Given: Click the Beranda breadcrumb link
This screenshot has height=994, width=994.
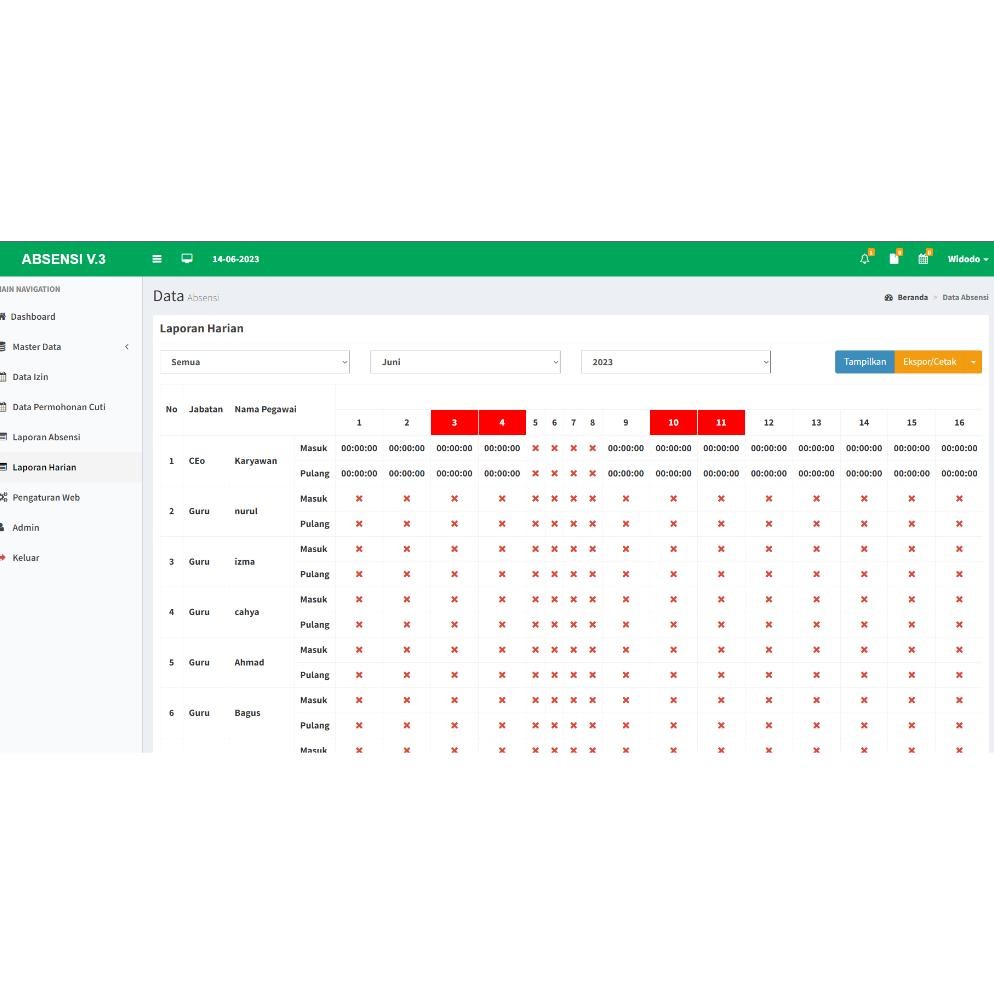Looking at the screenshot, I should click(x=911, y=297).
